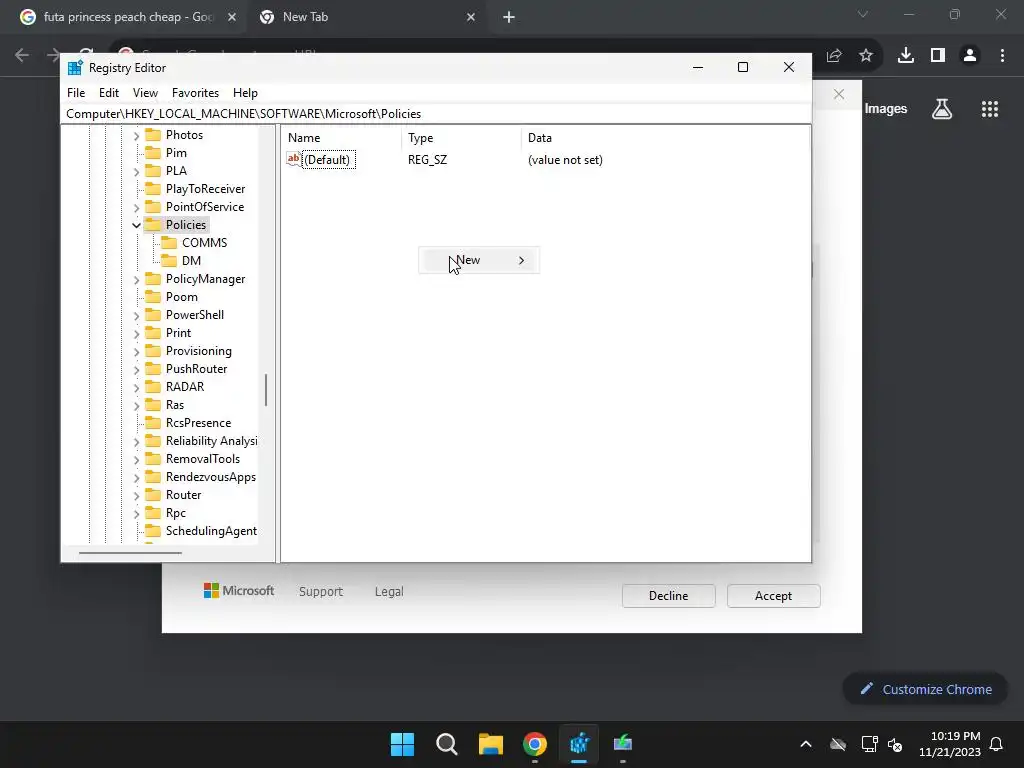Switch to the futa princess peach Google tab
1024x768 pixels.
(128, 17)
